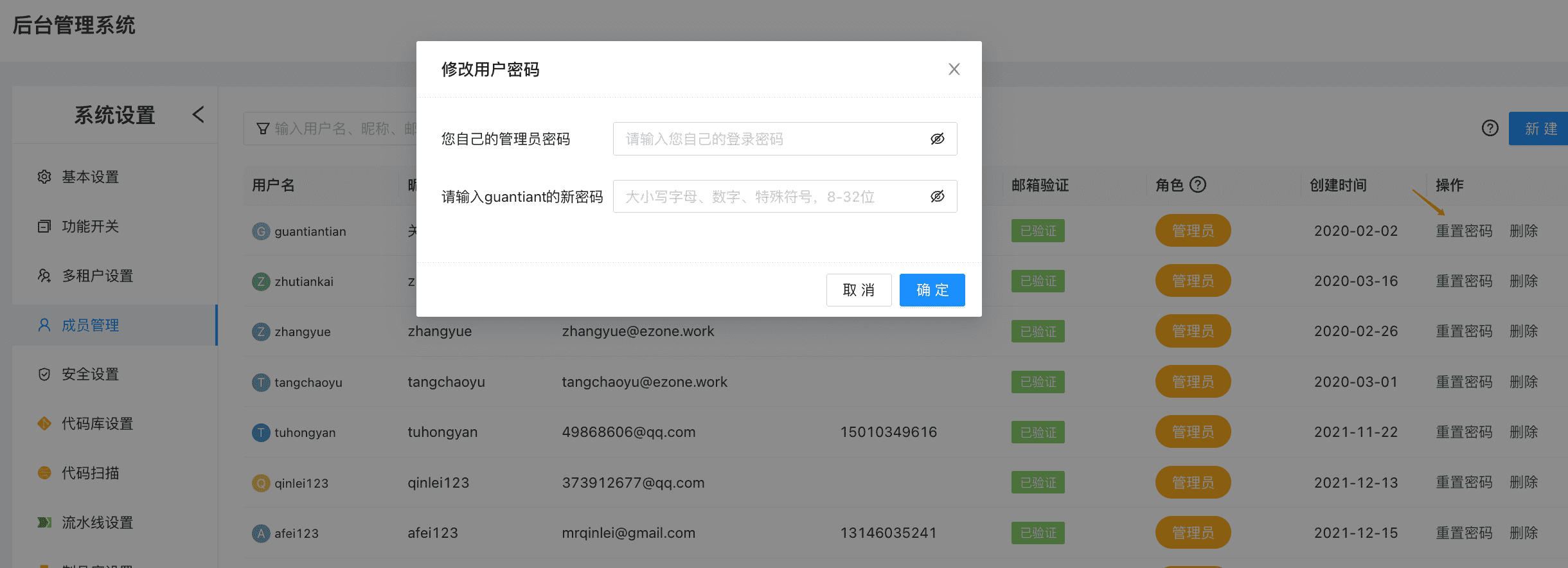
Task: Click 删除 for tuhongyan
Action: click(x=1524, y=432)
